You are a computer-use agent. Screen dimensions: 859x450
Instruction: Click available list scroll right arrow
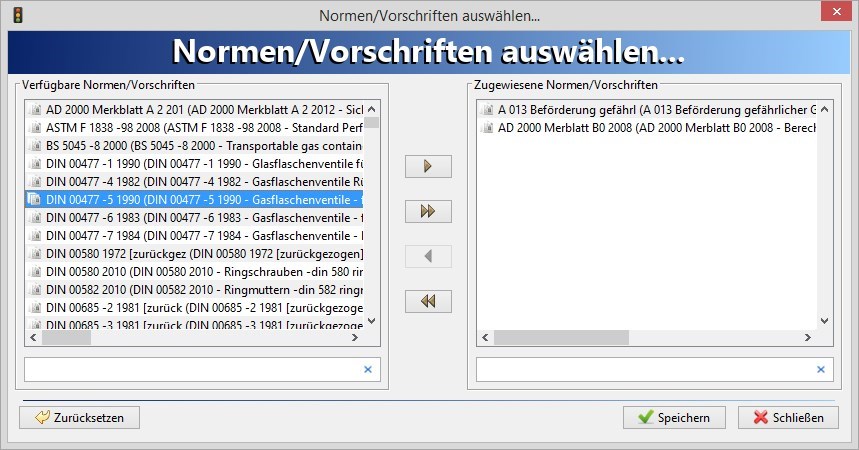pos(355,338)
